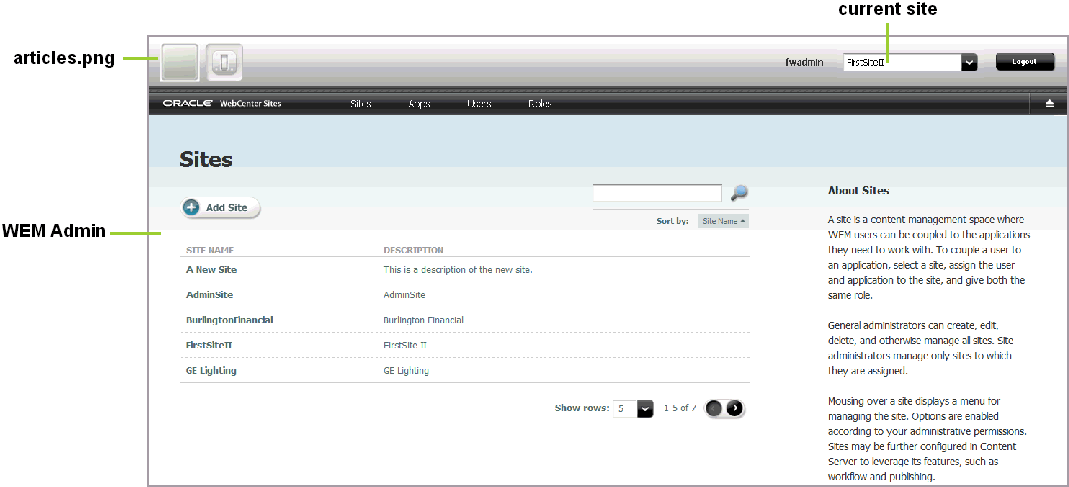Click the 'Burlington Financial' description cell
This screenshot has height=487, width=1069.
point(423,319)
